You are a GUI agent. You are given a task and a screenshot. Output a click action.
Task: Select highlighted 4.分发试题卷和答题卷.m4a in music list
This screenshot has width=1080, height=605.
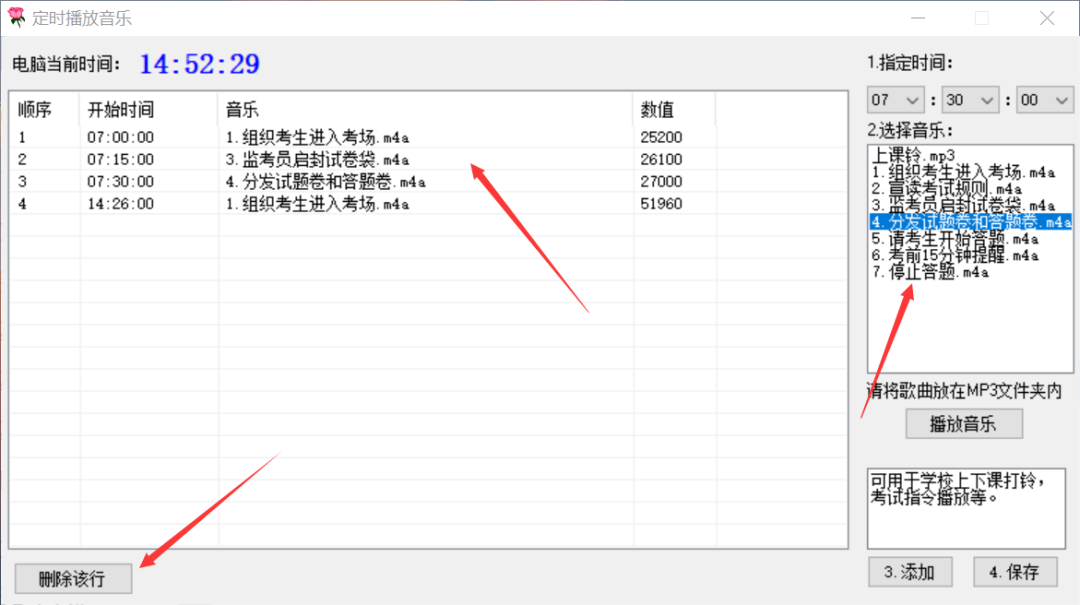tap(970, 222)
